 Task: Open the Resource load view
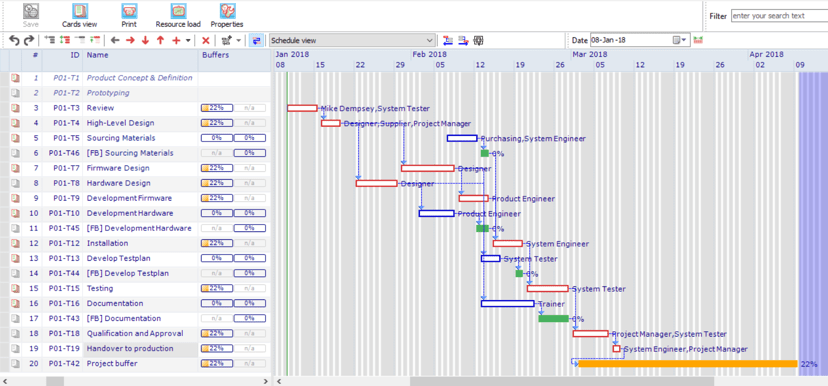(x=178, y=16)
